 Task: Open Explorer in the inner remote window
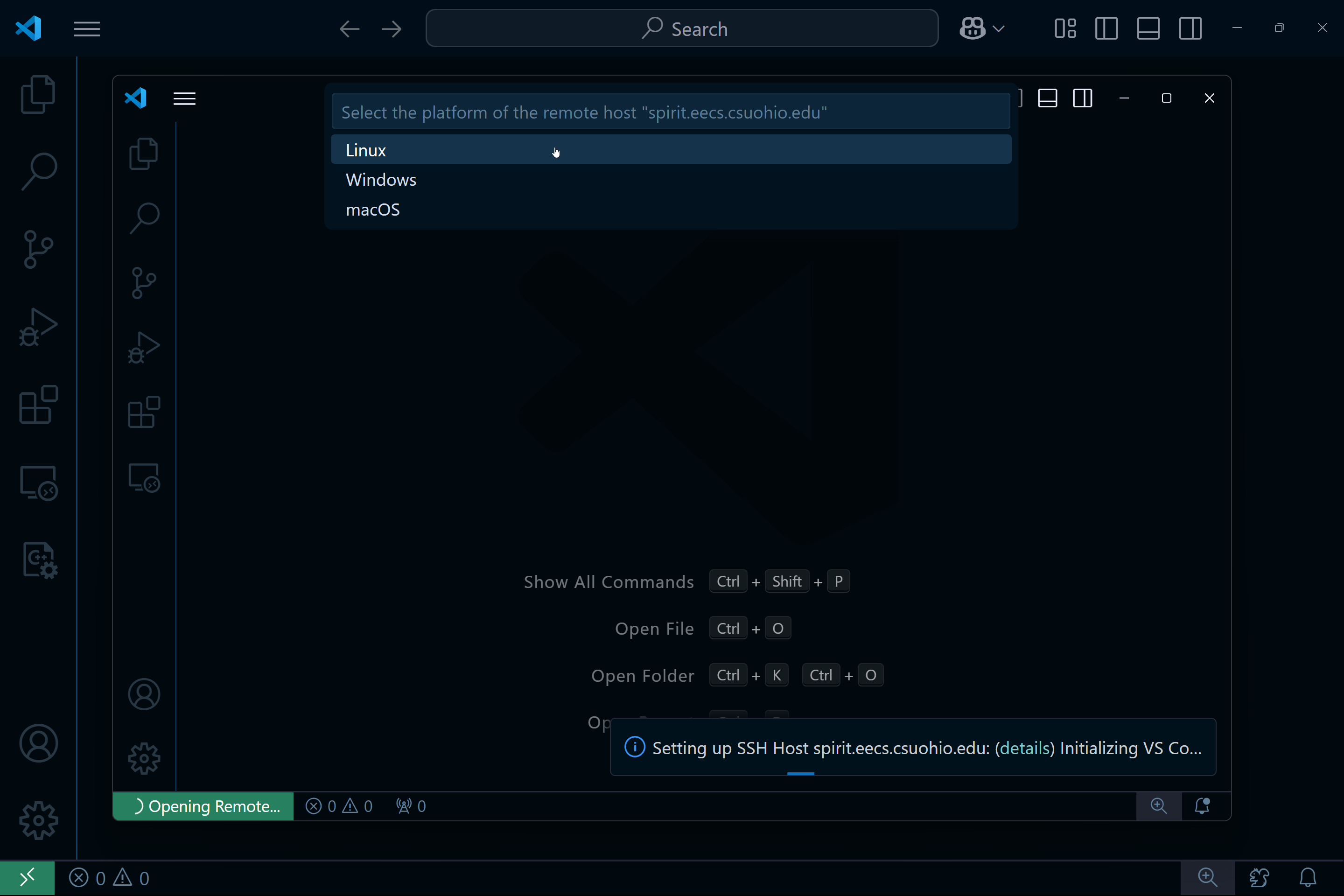tap(143, 154)
